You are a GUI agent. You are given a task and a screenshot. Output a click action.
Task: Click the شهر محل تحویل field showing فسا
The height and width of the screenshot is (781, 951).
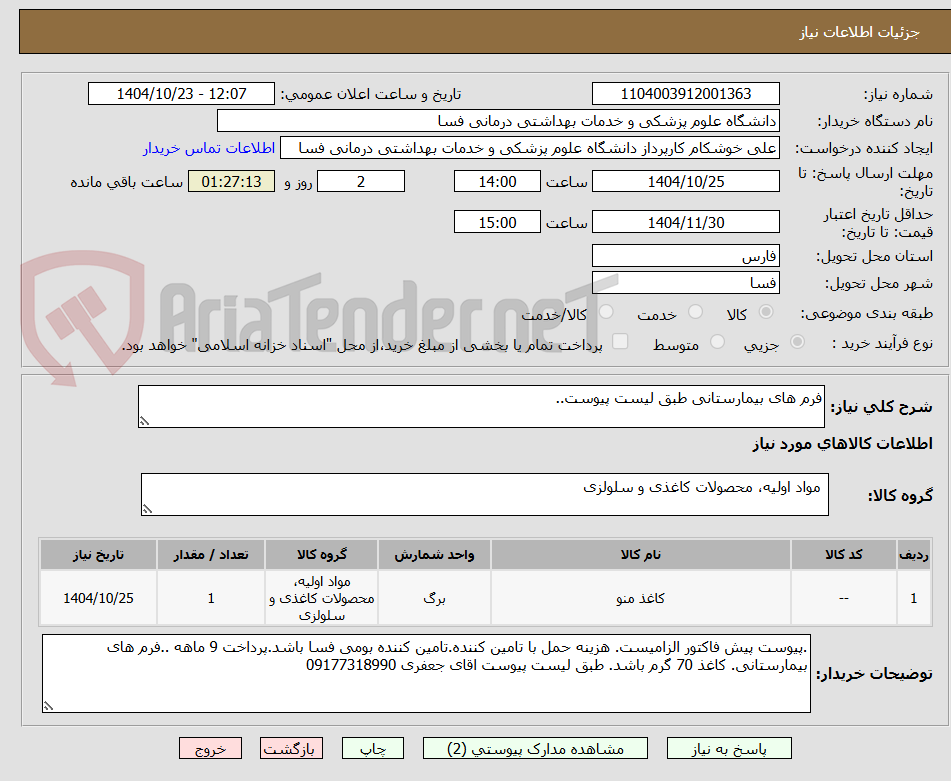686,282
